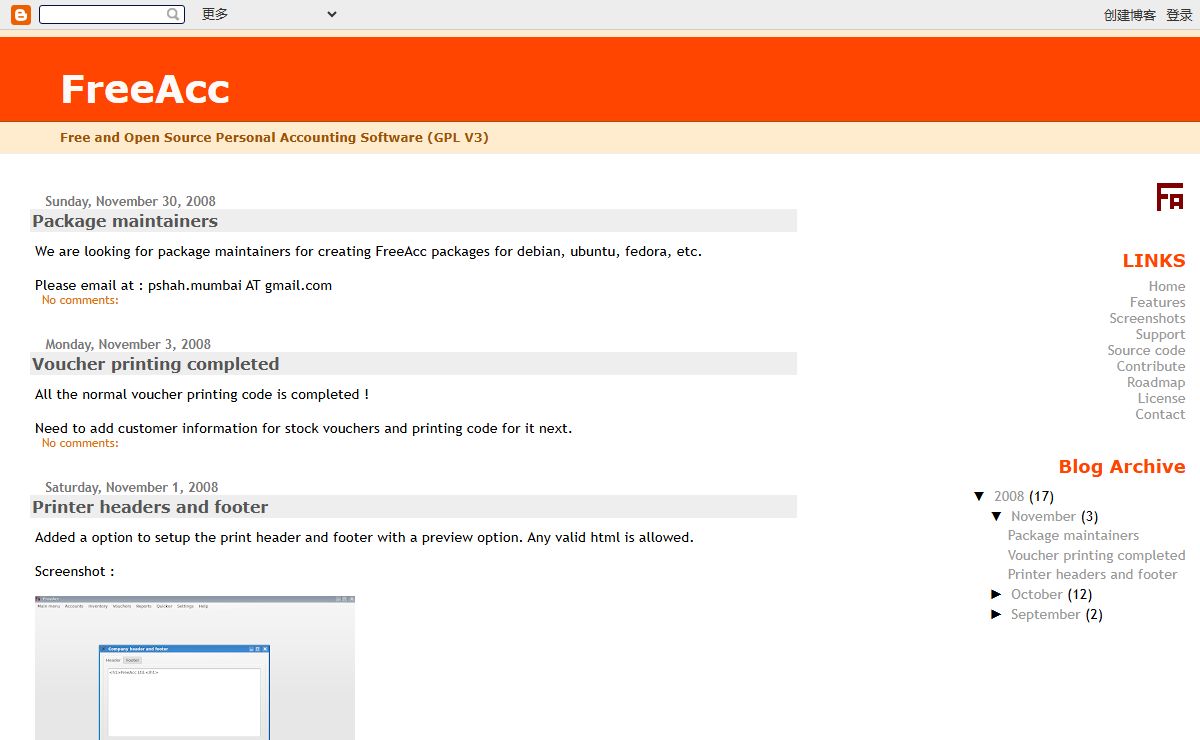
Task: Collapse the November archive arrow
Action: (x=997, y=516)
